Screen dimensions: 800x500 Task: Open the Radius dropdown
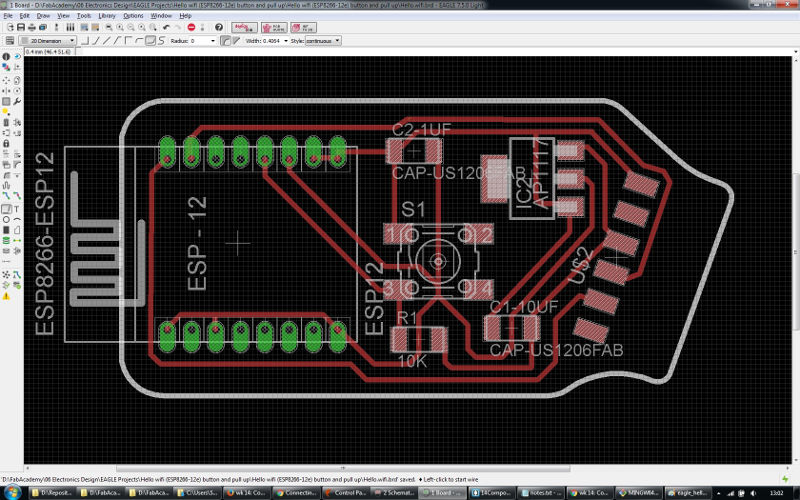tap(213, 41)
